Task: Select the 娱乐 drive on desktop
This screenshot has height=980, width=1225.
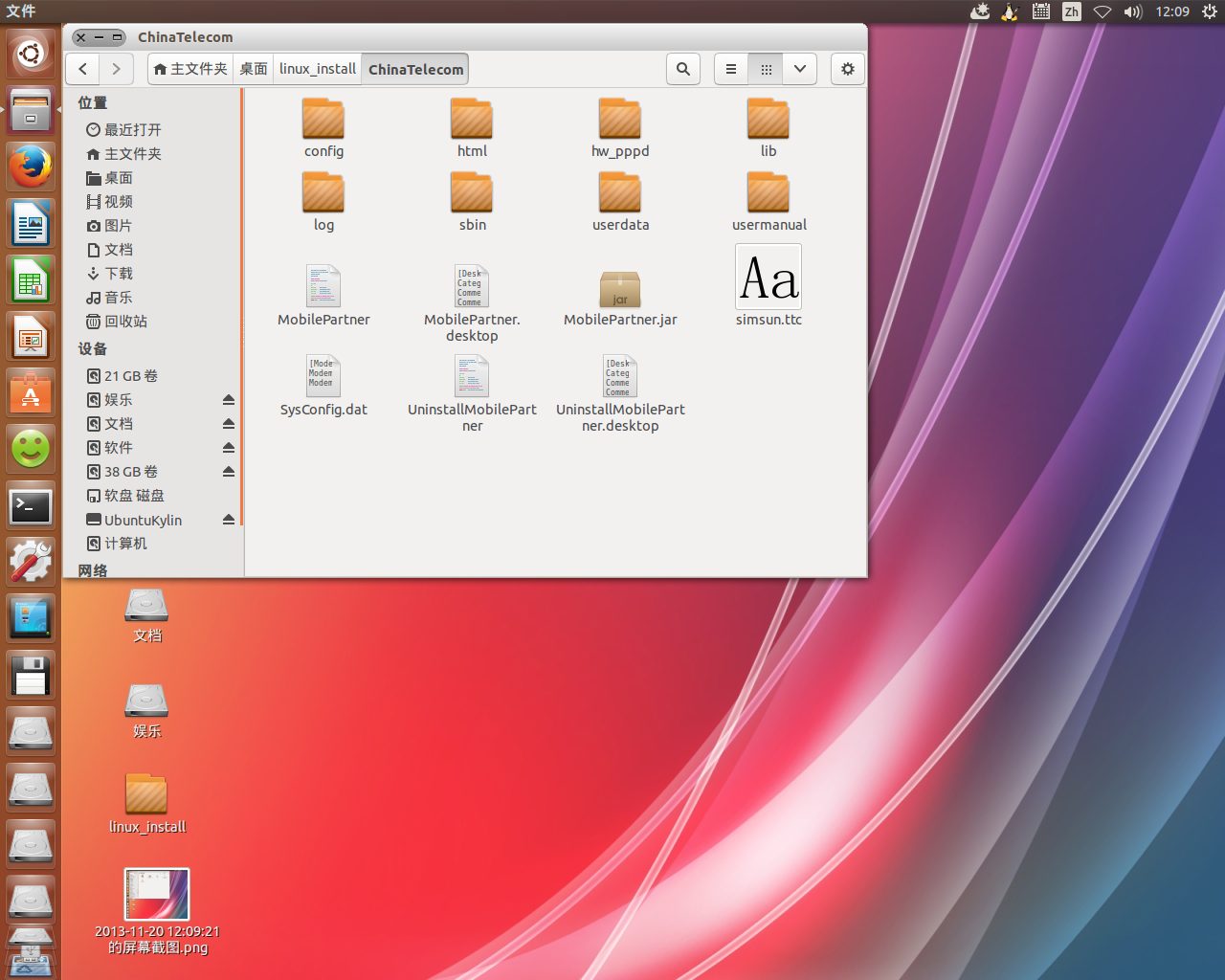Action: click(x=146, y=711)
